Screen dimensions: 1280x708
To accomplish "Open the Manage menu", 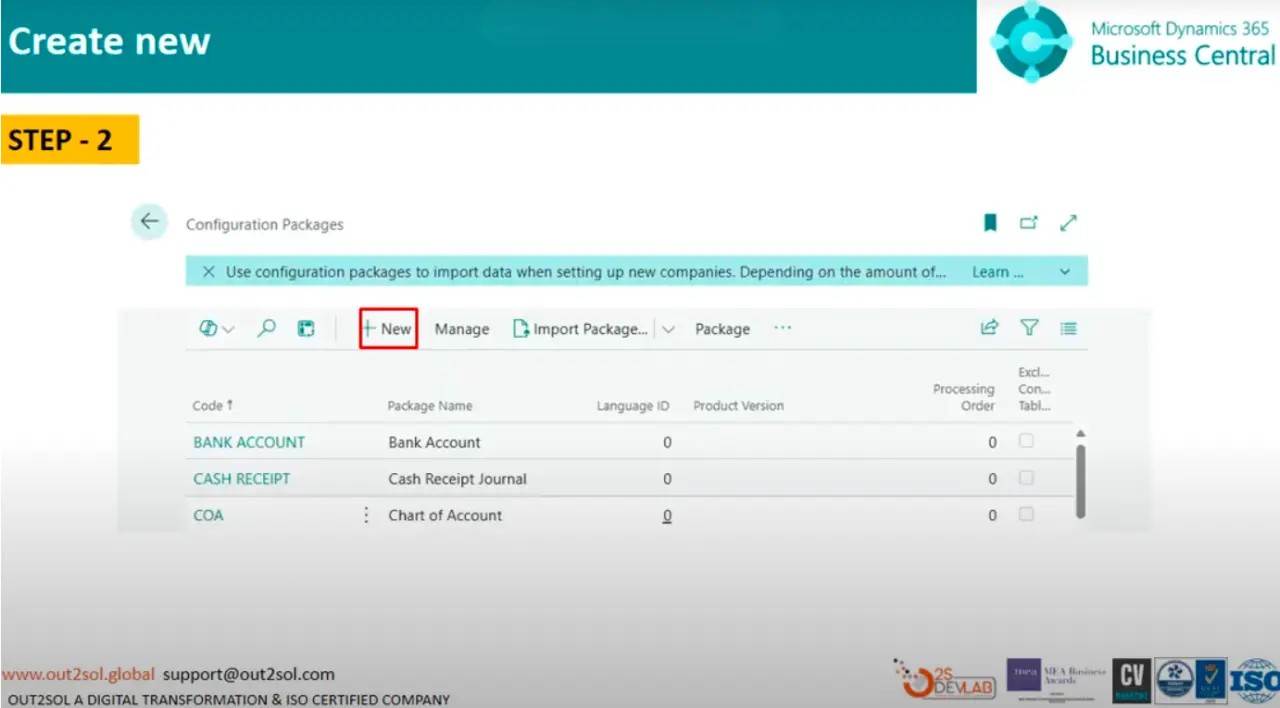I will [462, 329].
